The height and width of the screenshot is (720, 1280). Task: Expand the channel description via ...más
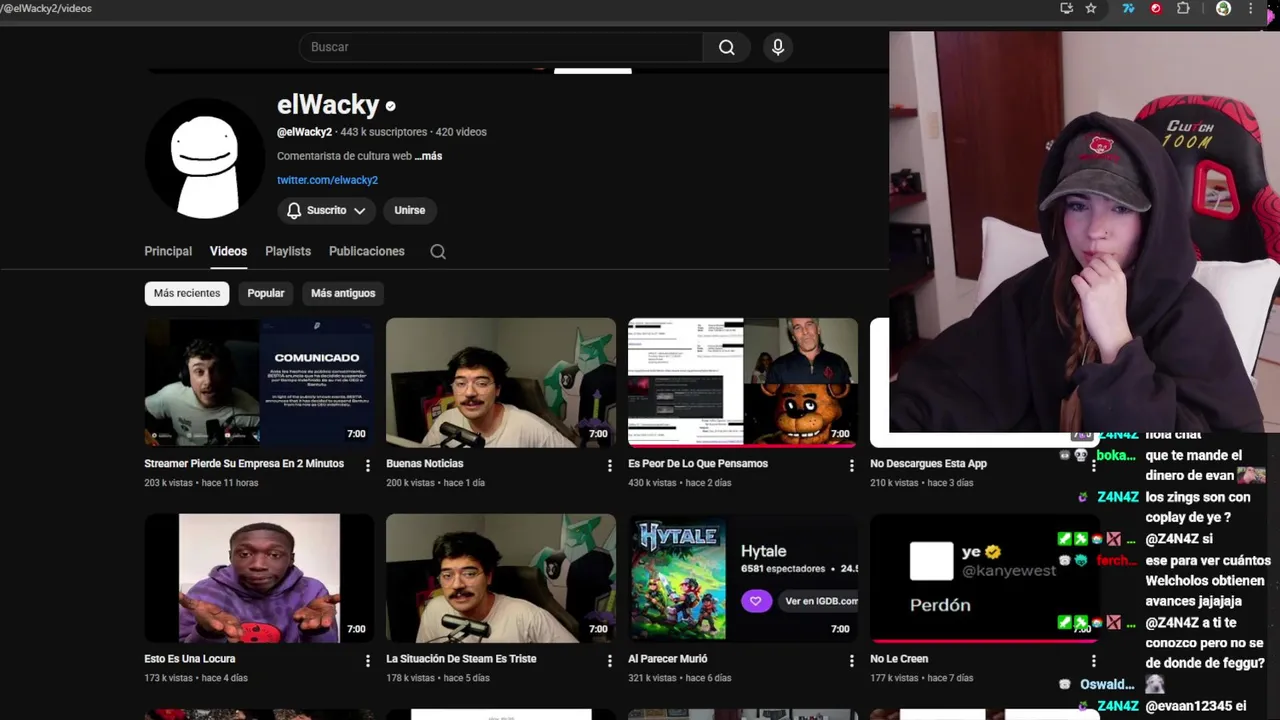(428, 156)
